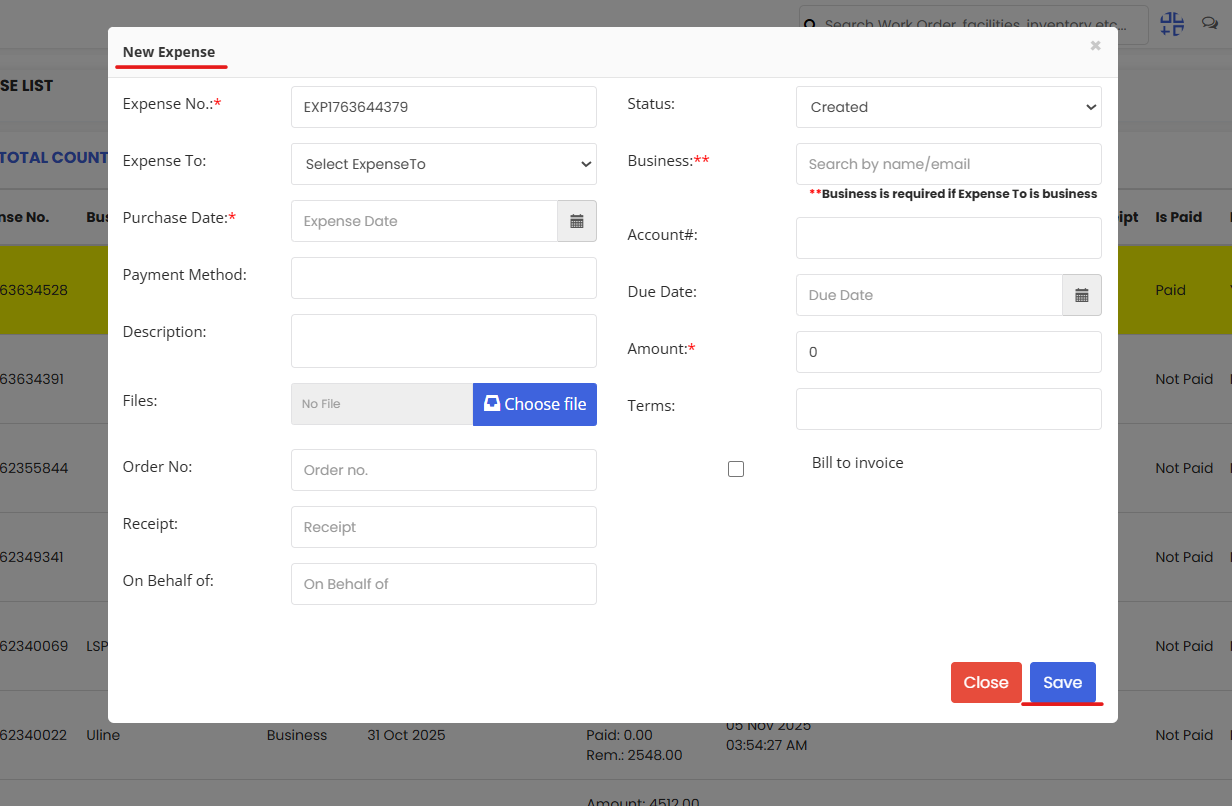Click the Account# input field
The width and height of the screenshot is (1232, 806).
(x=949, y=238)
